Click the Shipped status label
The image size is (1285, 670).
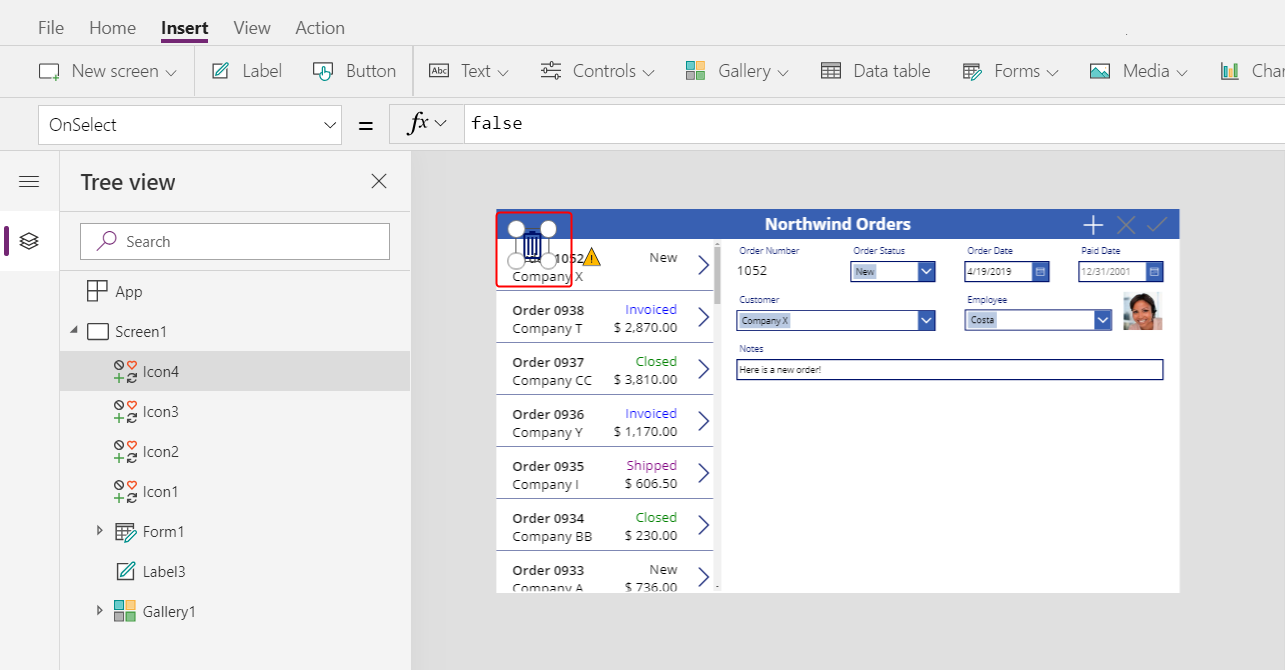pyautogui.click(x=651, y=465)
